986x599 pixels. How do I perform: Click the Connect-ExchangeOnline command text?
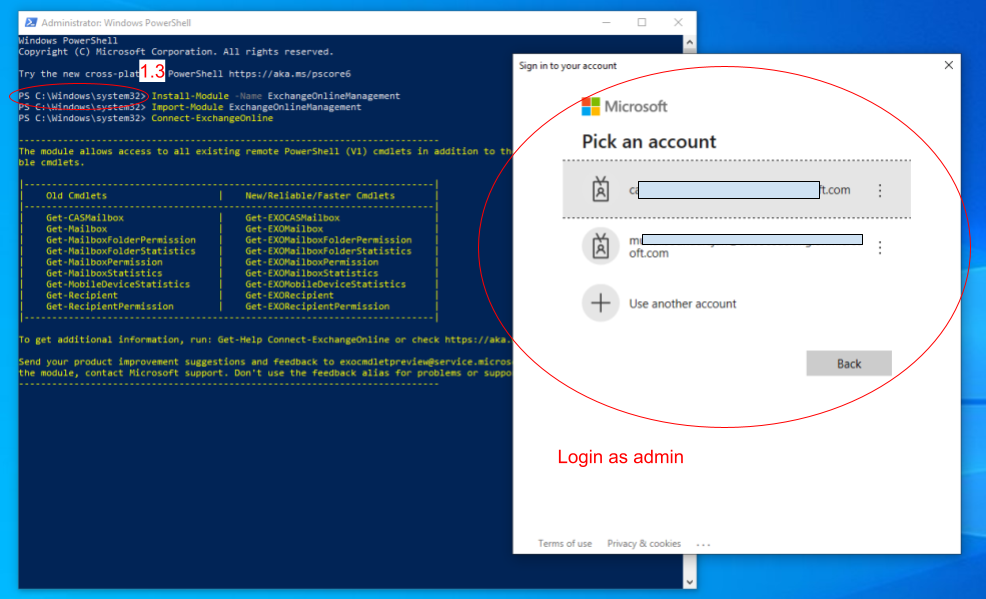[x=212, y=118]
